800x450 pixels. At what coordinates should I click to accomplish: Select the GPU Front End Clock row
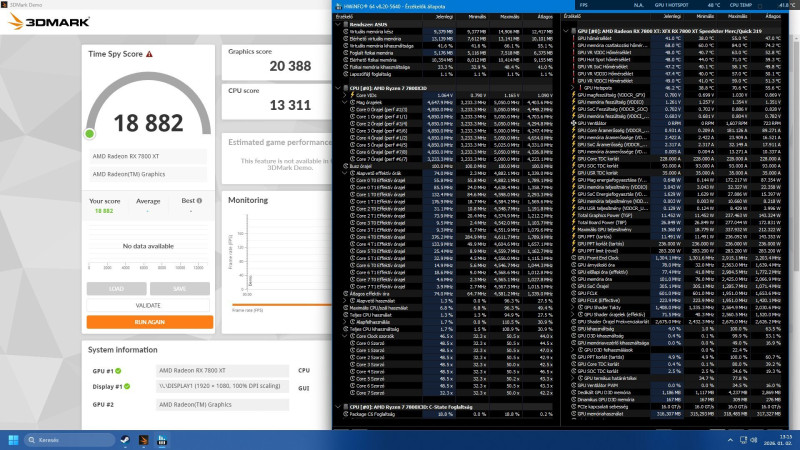(676, 258)
